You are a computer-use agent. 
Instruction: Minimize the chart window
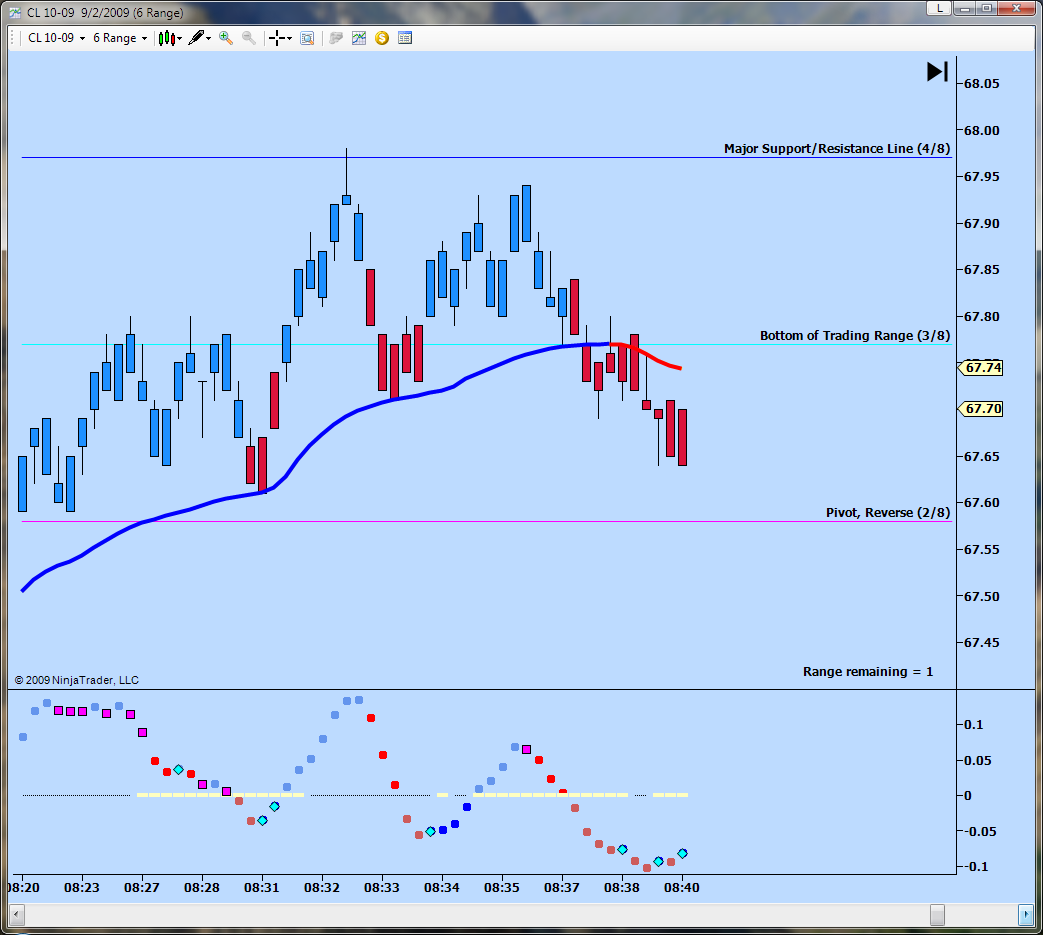[964, 8]
